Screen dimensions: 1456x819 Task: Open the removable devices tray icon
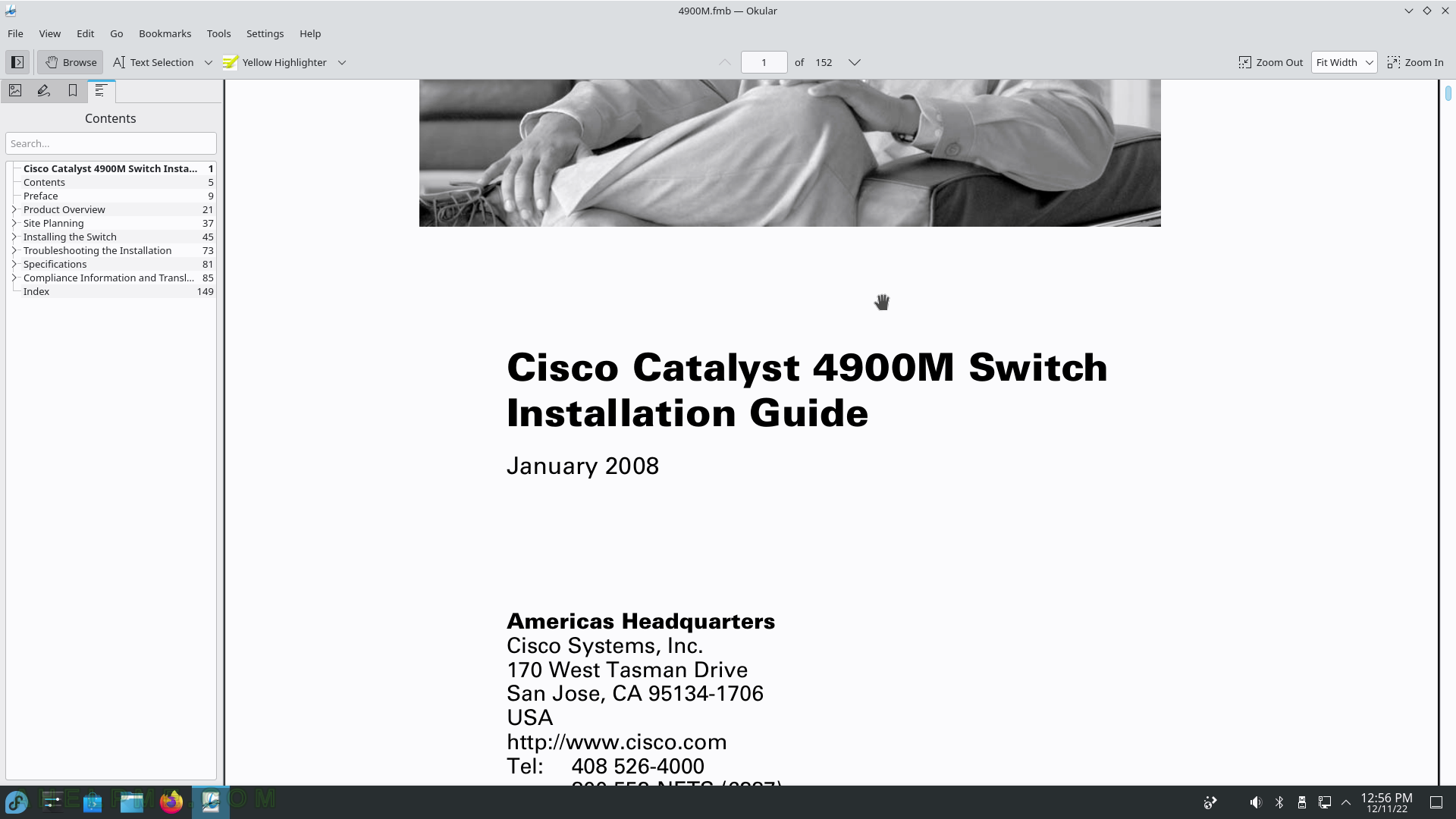(1302, 802)
